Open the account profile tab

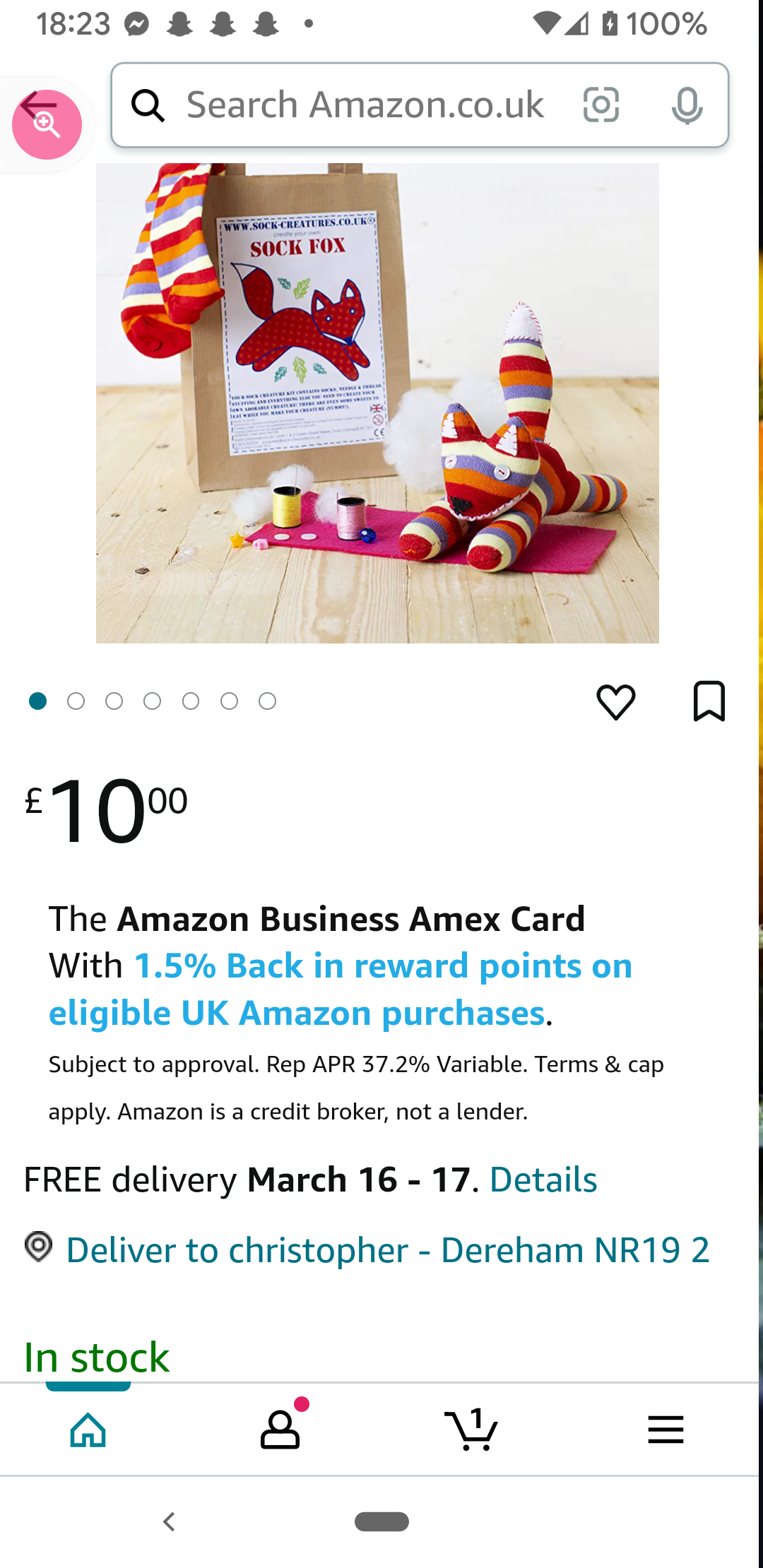pos(280,1429)
